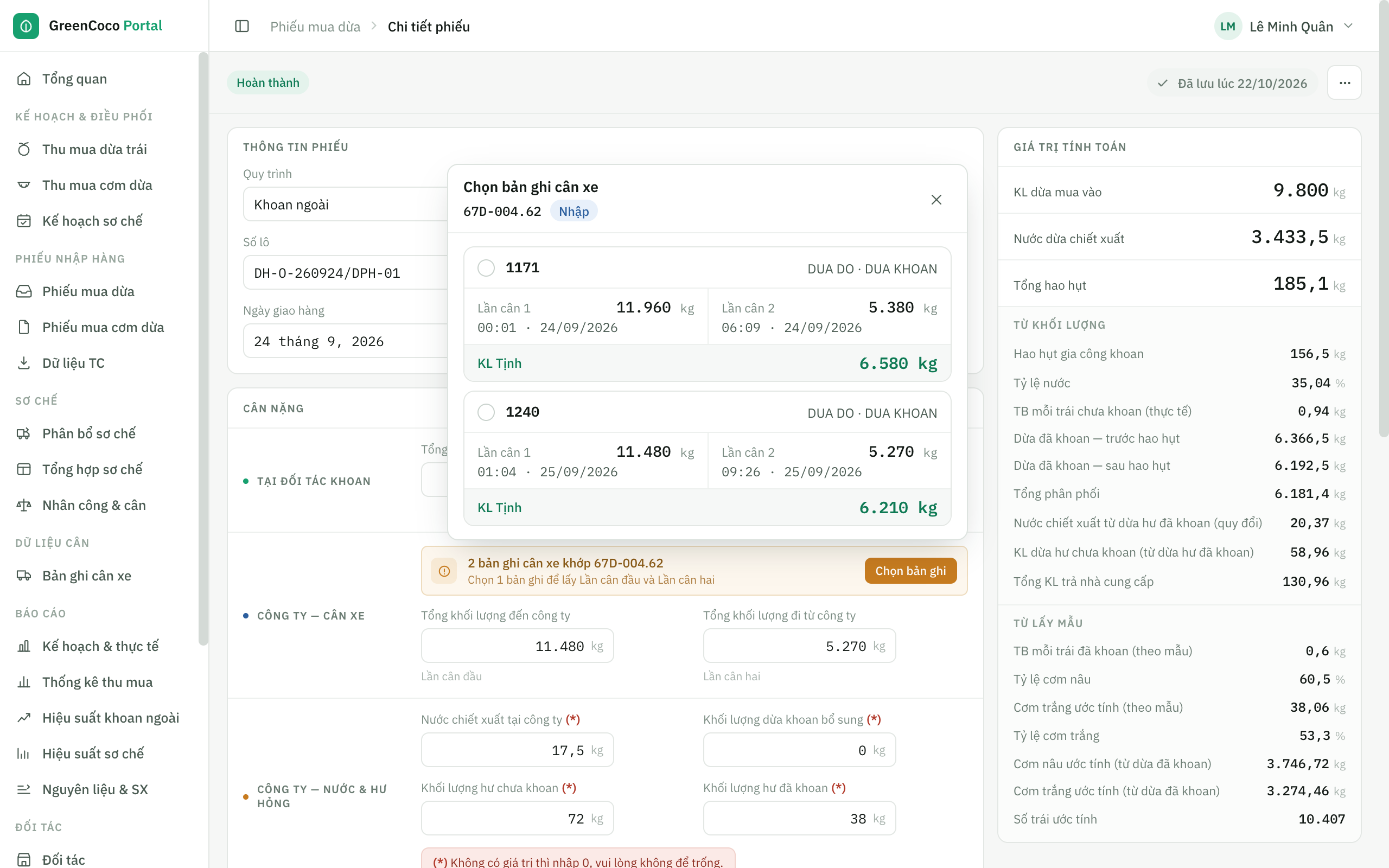Image resolution: width=1389 pixels, height=868 pixels.
Task: Click the Nhập tag in dialog
Action: click(574, 211)
